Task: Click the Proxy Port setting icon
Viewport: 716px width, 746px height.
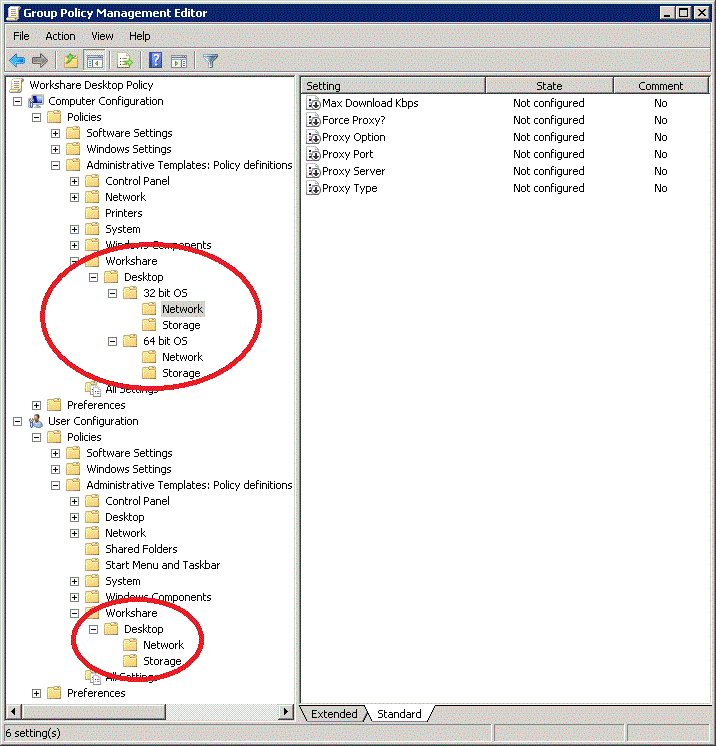Action: [313, 155]
